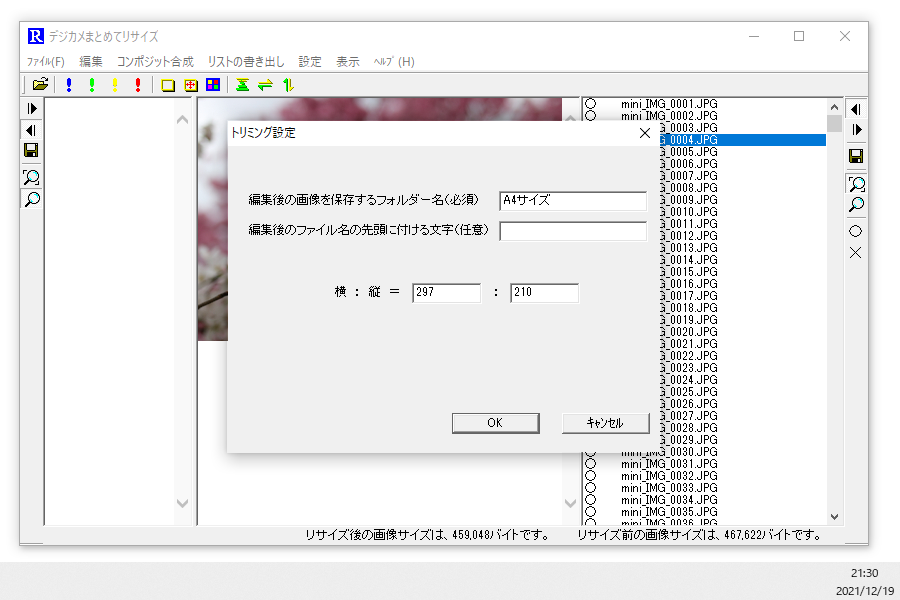
Task: Click the file list scrollbar thumb
Action: pos(835,123)
